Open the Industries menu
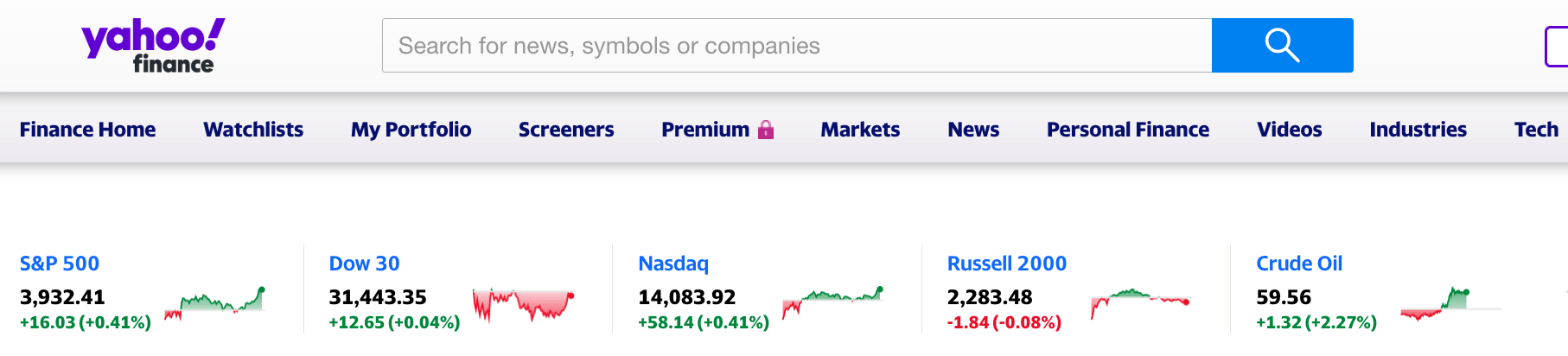Image resolution: width=1568 pixels, height=356 pixels. click(x=1418, y=130)
